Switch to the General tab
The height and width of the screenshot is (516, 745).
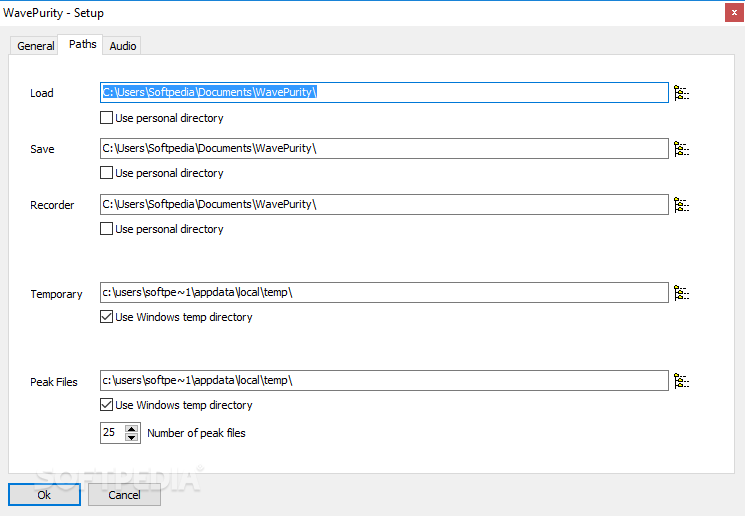[x=35, y=46]
